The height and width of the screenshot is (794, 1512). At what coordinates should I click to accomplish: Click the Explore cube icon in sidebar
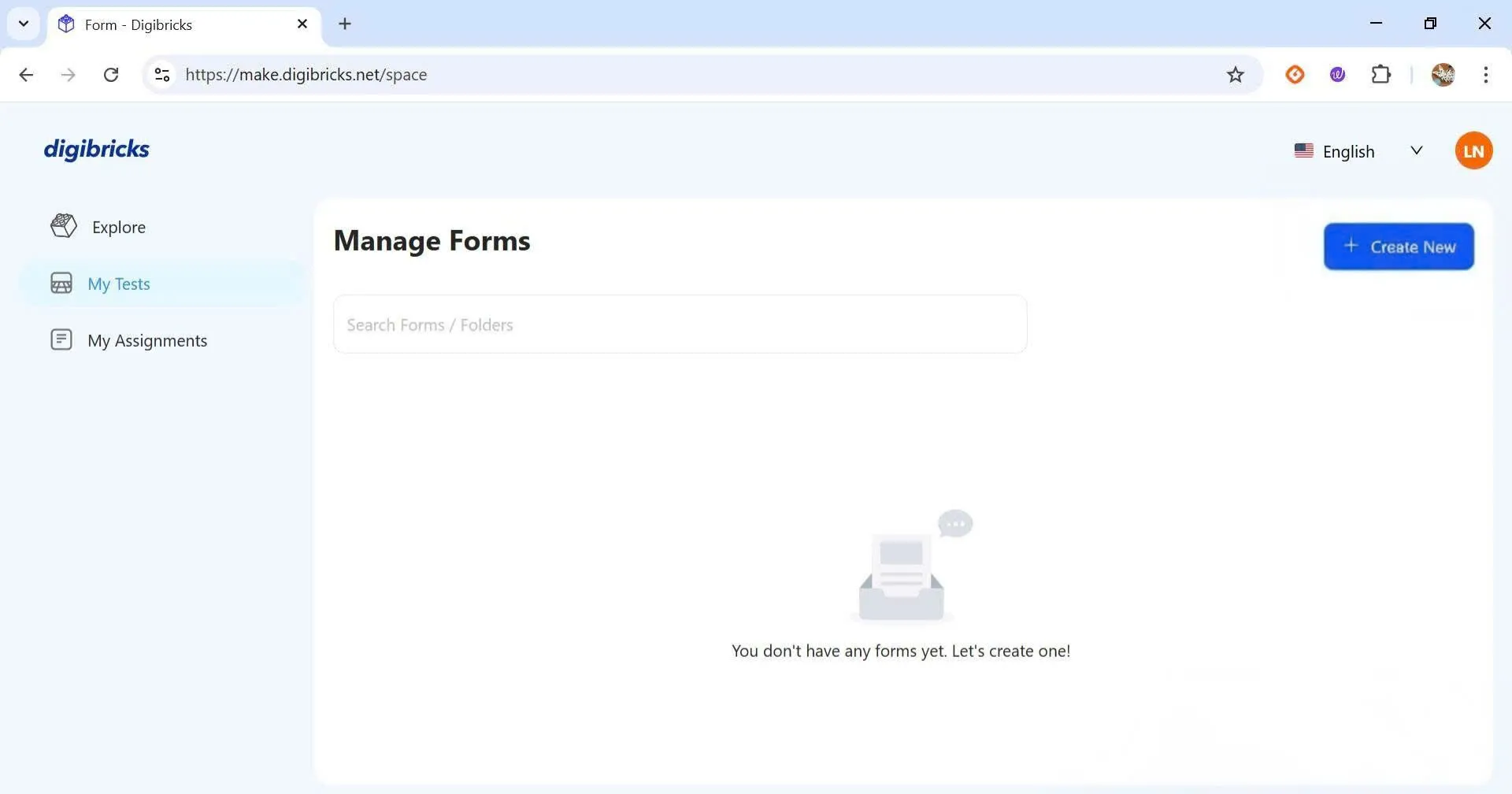click(x=63, y=226)
